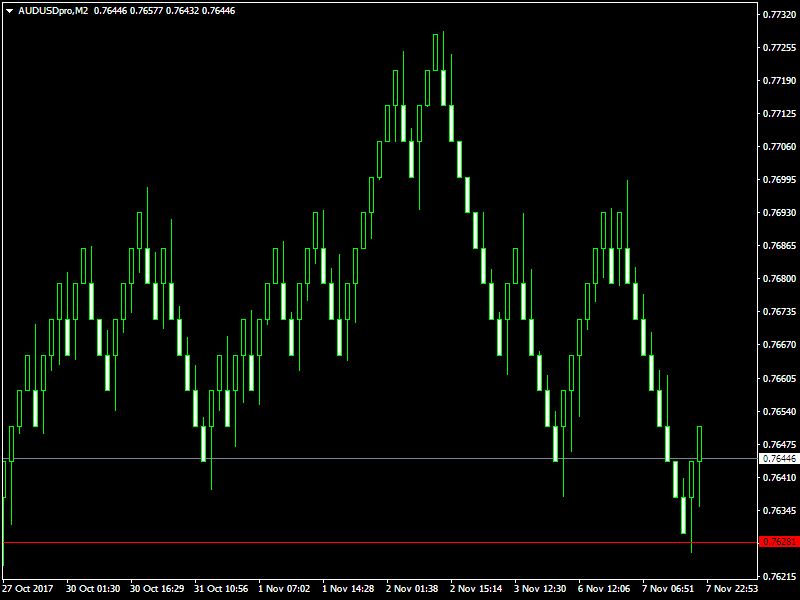Image resolution: width=800 pixels, height=600 pixels.
Task: Click the 0.76410 price scale value
Action: click(x=779, y=478)
